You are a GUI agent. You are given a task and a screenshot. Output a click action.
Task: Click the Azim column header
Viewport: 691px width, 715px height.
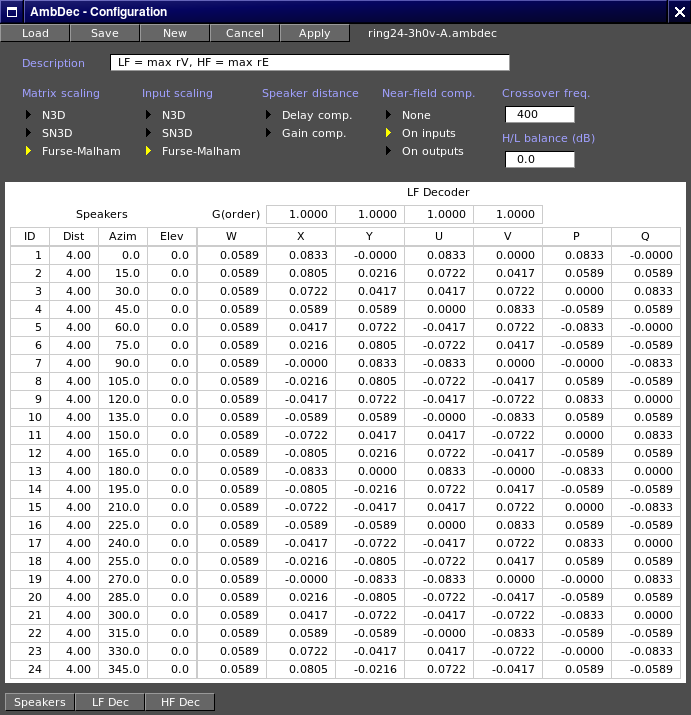[123, 236]
